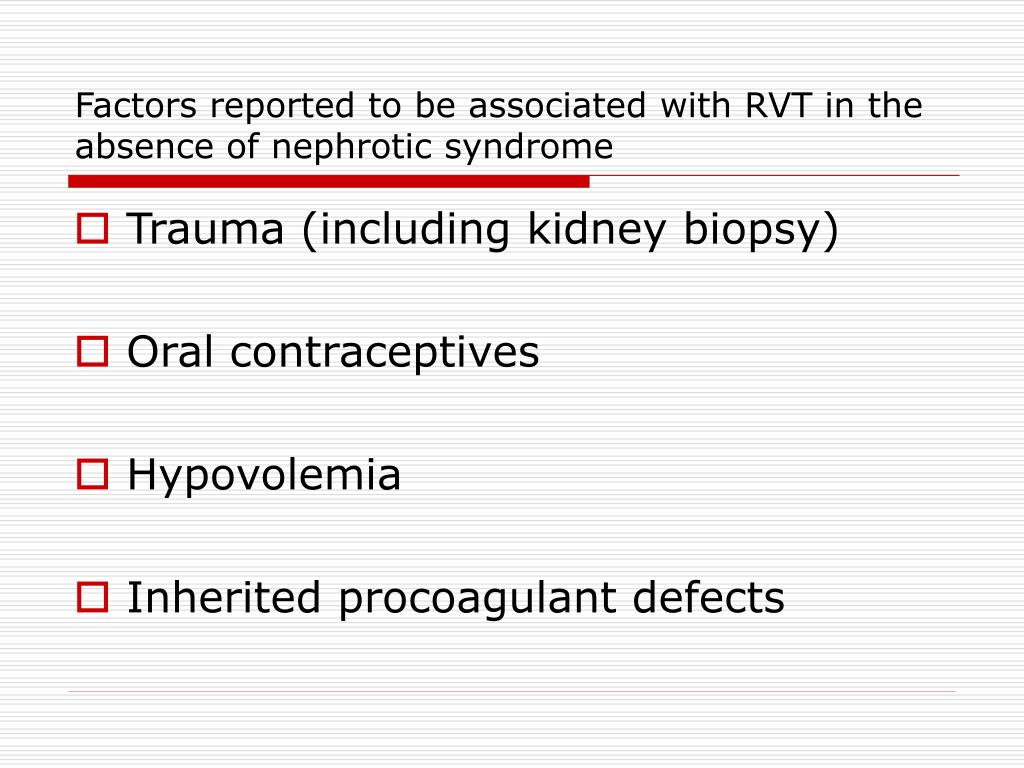Select the word 'defects' in the last bullet
Image resolution: width=1024 pixels, height=768 pixels.
(709, 597)
